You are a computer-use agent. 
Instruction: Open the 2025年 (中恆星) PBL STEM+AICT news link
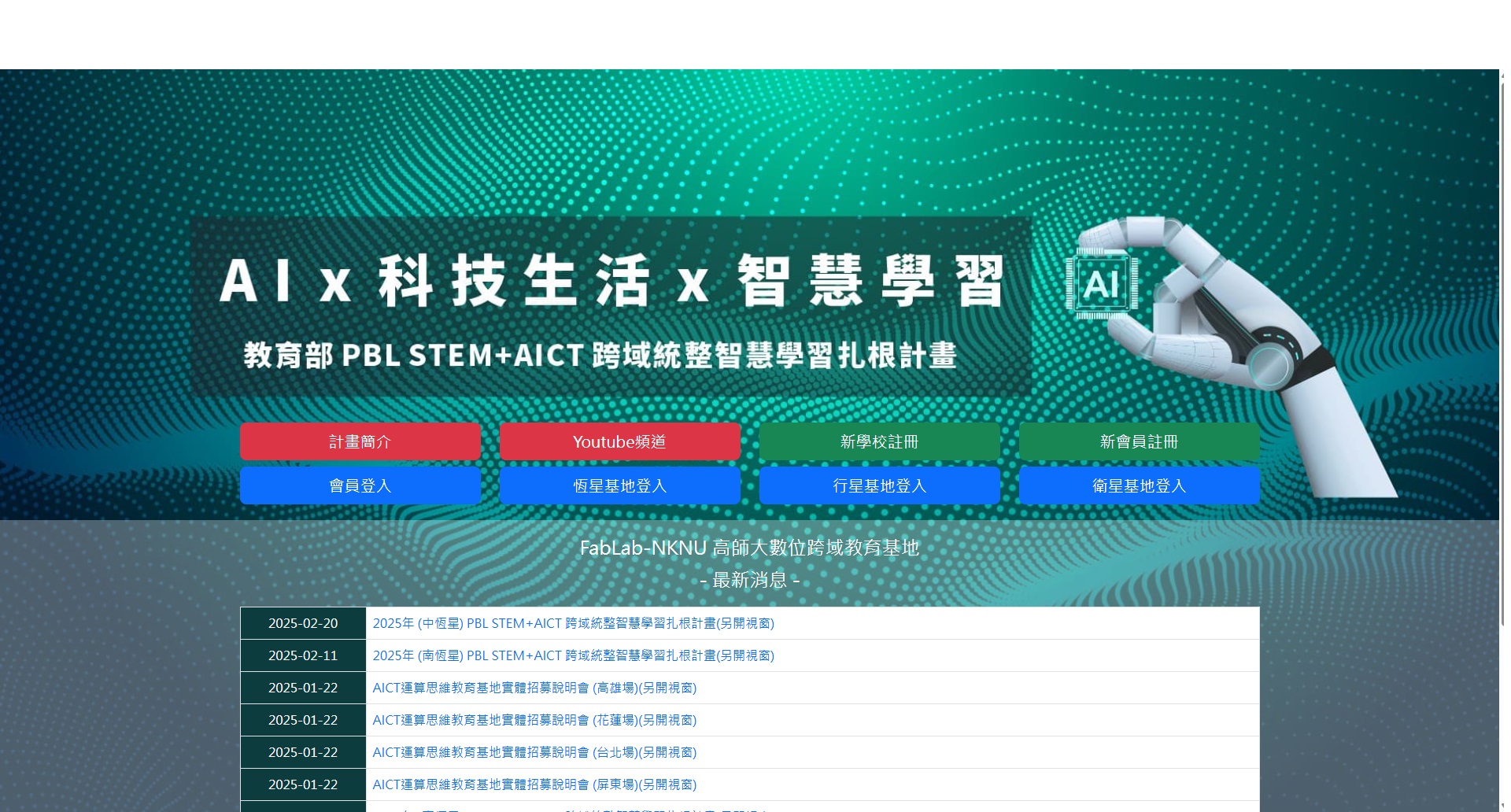tap(573, 623)
